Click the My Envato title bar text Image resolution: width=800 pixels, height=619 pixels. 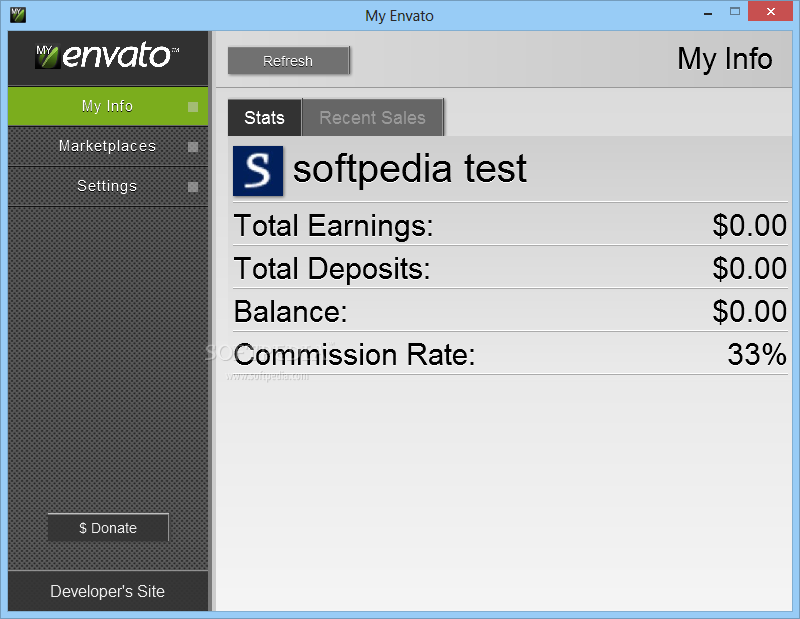[399, 16]
